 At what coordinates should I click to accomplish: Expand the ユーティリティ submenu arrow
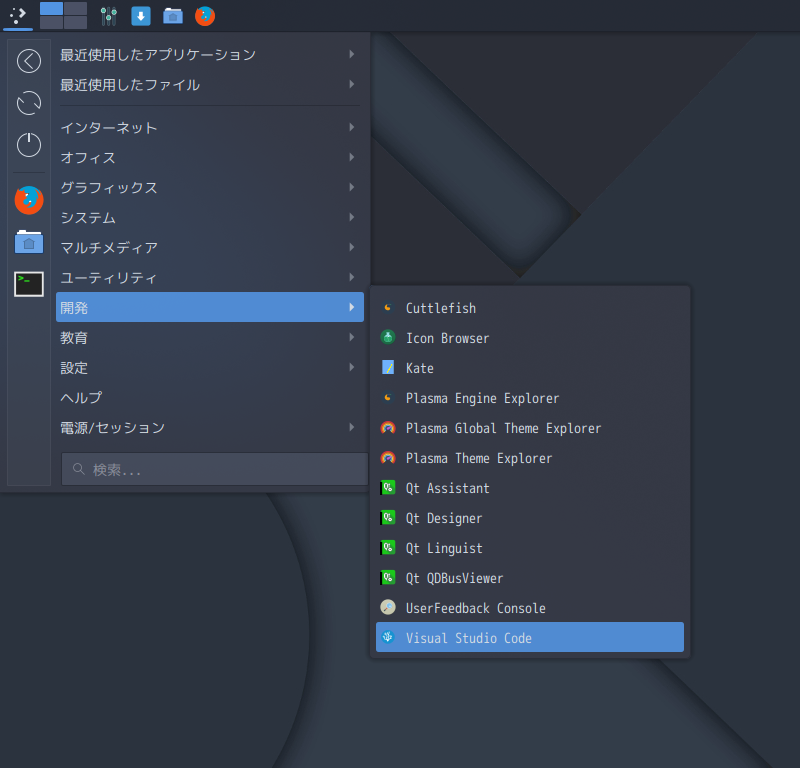352,277
